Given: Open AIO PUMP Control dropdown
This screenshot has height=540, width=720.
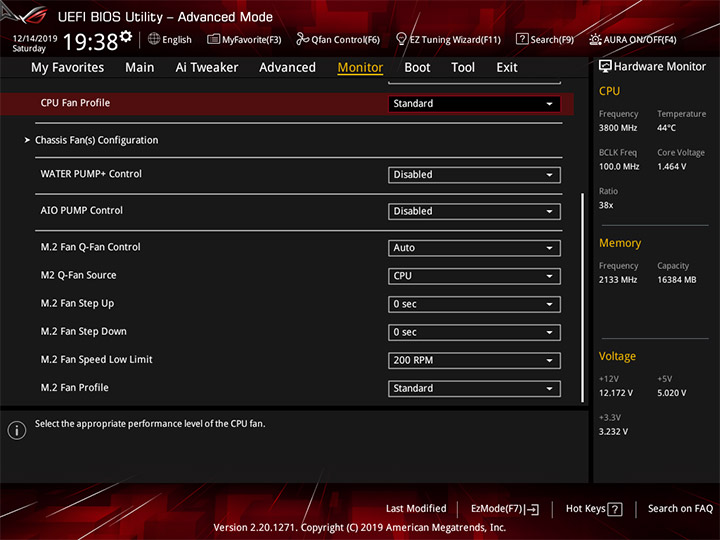Looking at the screenshot, I should click(474, 212).
